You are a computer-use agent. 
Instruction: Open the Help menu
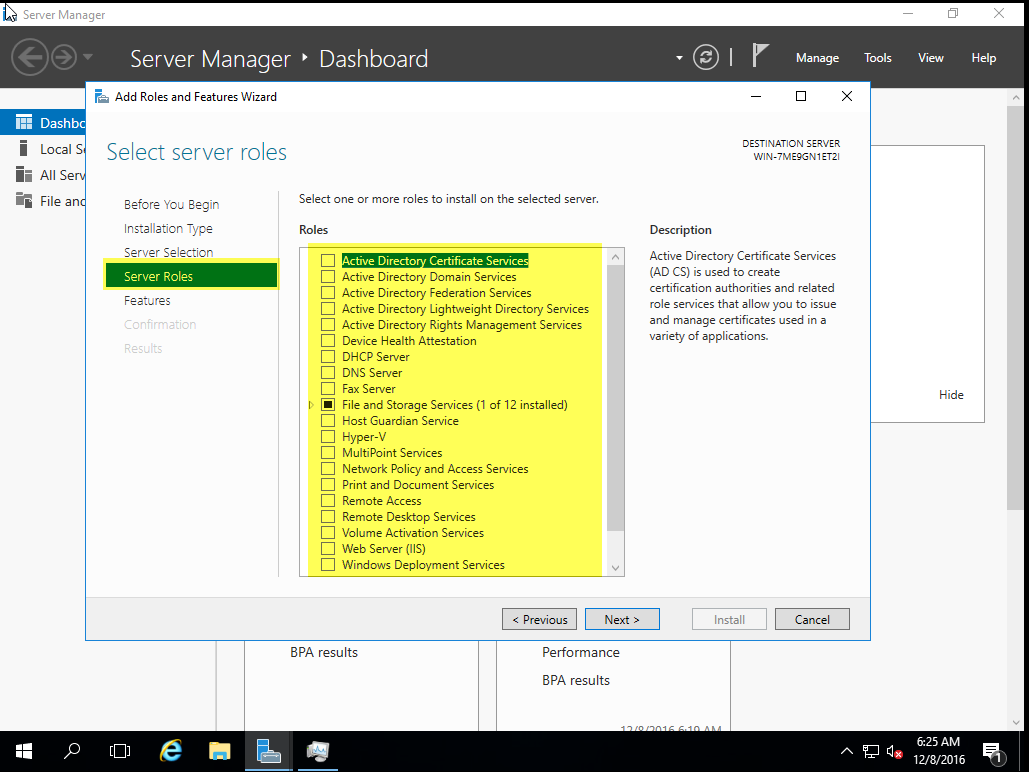pos(983,58)
